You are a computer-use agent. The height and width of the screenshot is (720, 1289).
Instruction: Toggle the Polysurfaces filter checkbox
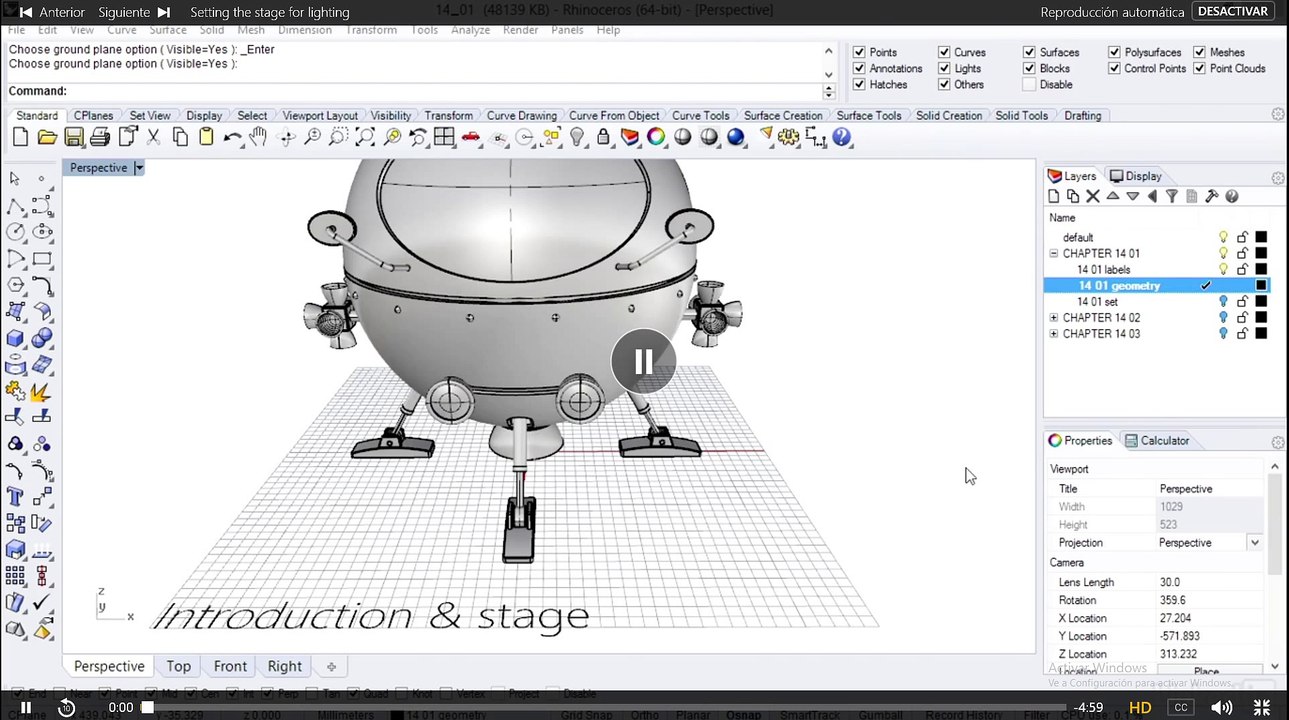tap(1115, 52)
